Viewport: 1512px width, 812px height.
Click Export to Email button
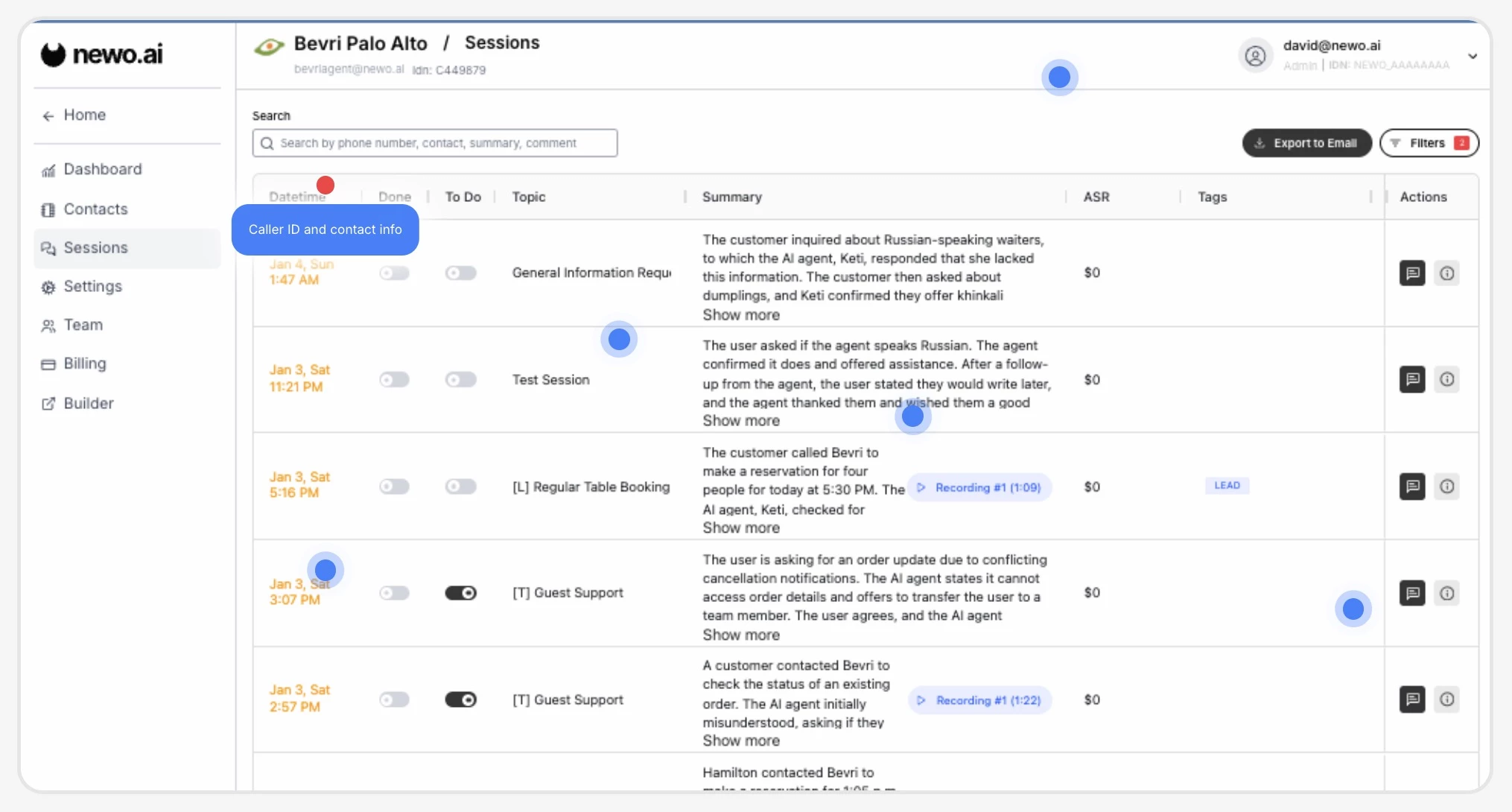tap(1307, 143)
